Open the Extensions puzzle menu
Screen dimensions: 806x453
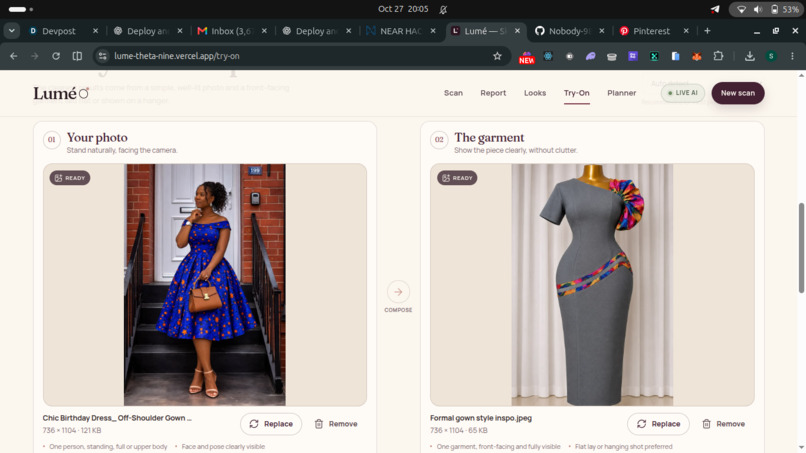point(718,56)
